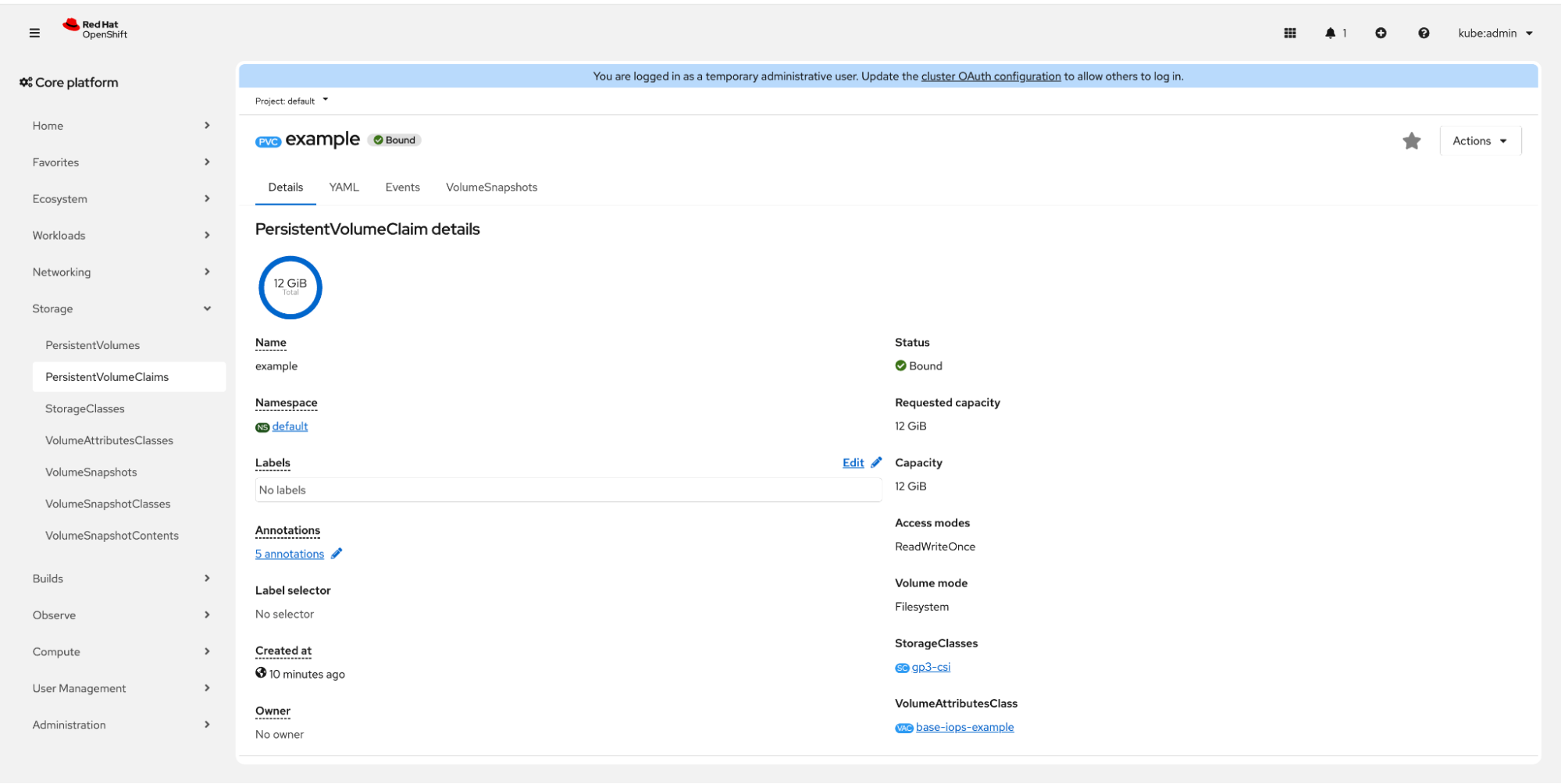Image resolution: width=1561 pixels, height=784 pixels.
Task: Open the application launcher grid icon
Action: point(1290,33)
